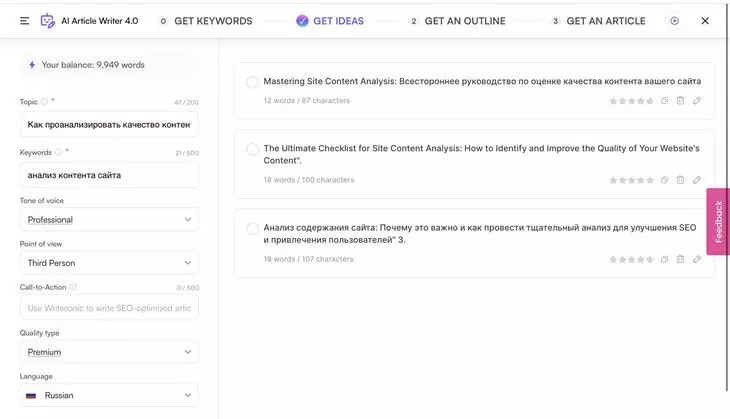Edit the Анализ содержания сайта idea

tap(696, 259)
